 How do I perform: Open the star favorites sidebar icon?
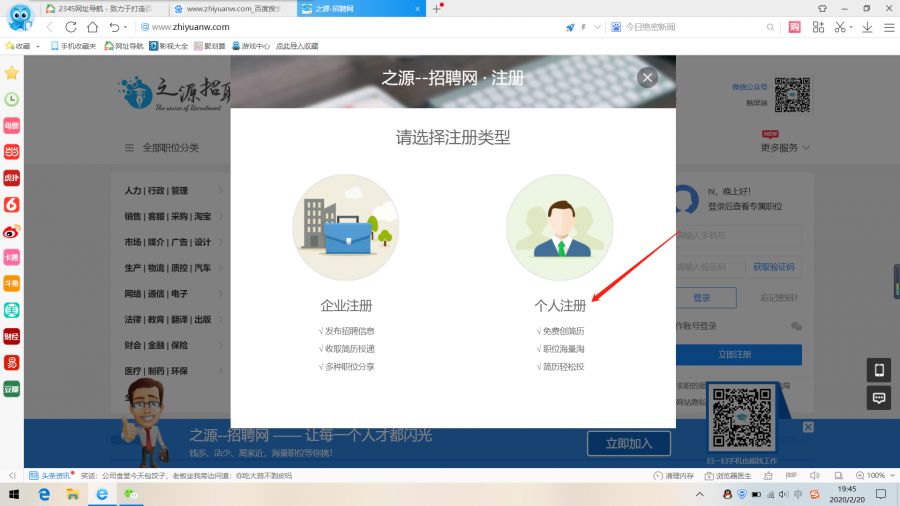[12, 73]
